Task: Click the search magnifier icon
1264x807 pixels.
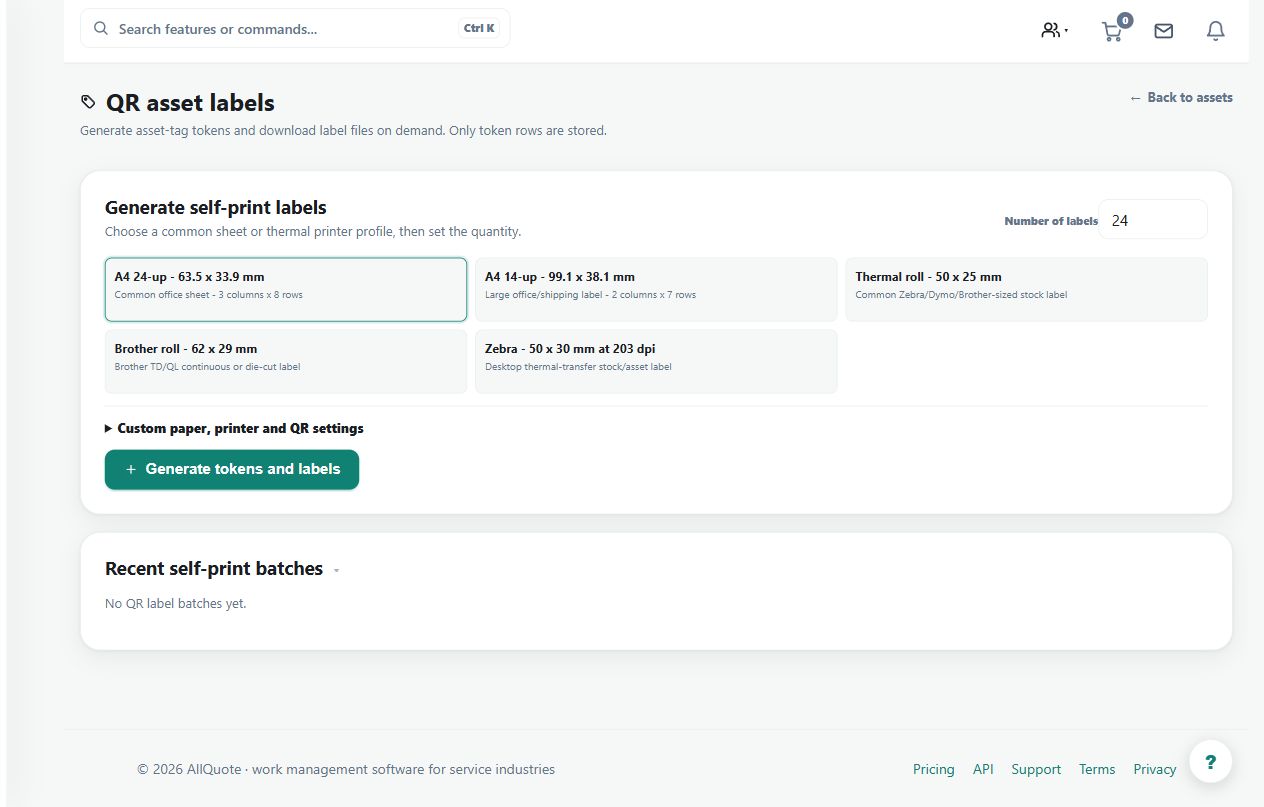Action: coord(101,28)
